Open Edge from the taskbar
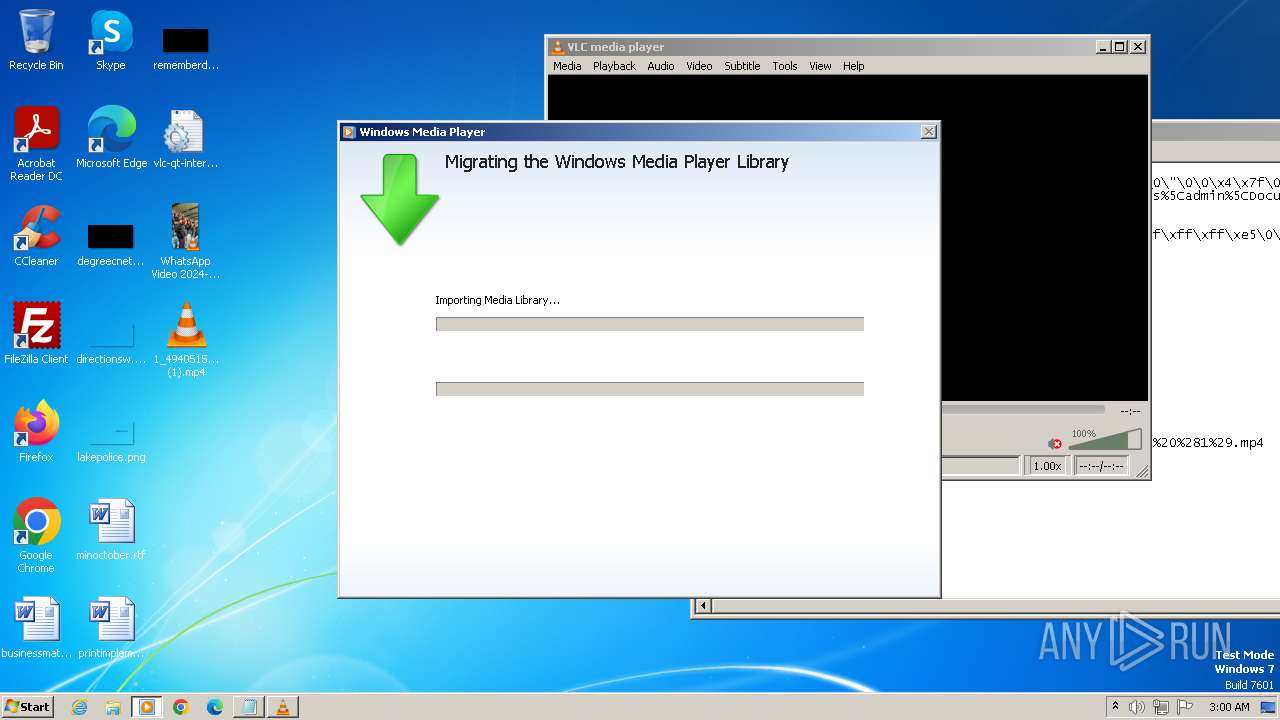 pos(215,707)
